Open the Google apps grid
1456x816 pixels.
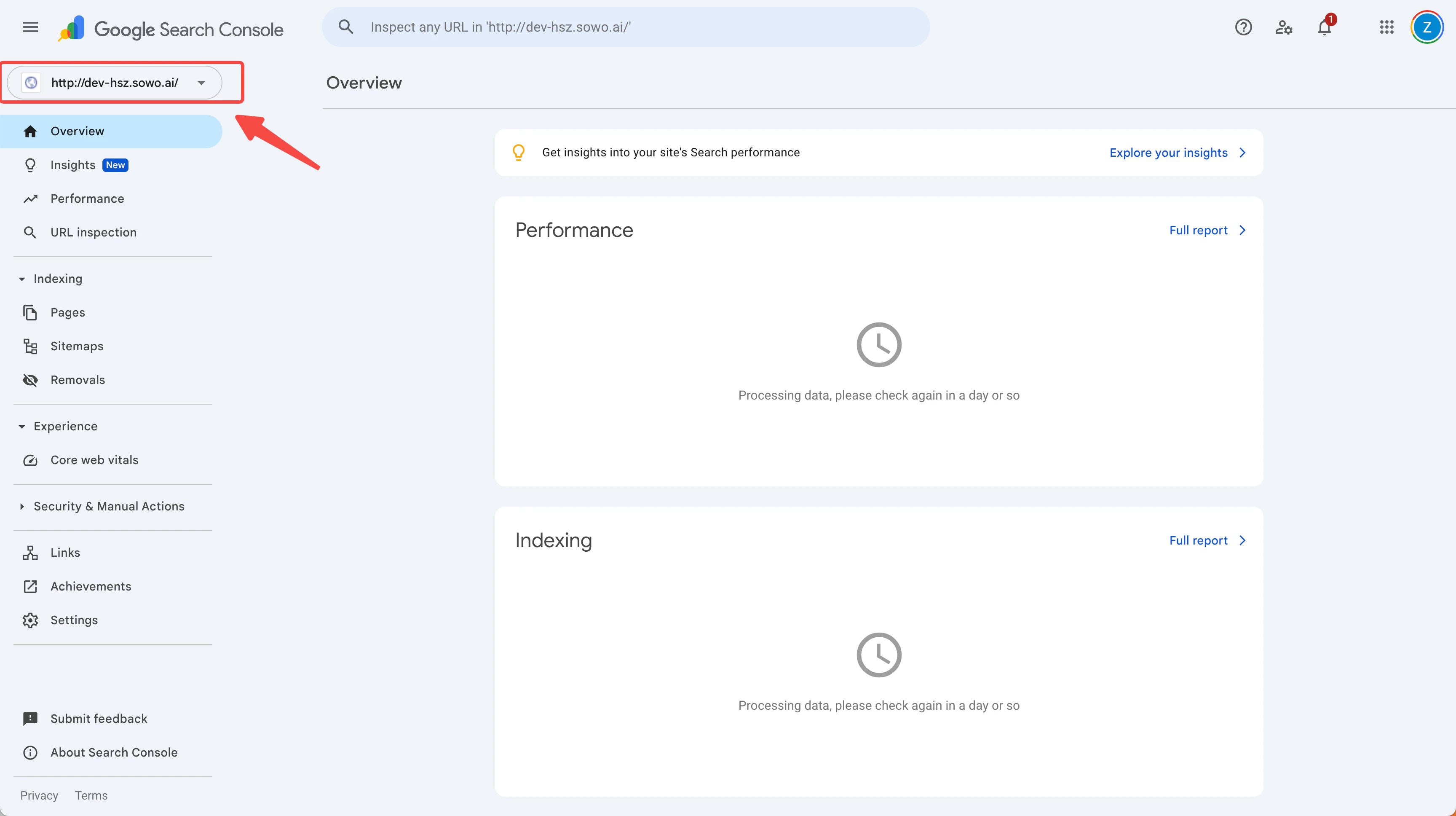pyautogui.click(x=1386, y=27)
